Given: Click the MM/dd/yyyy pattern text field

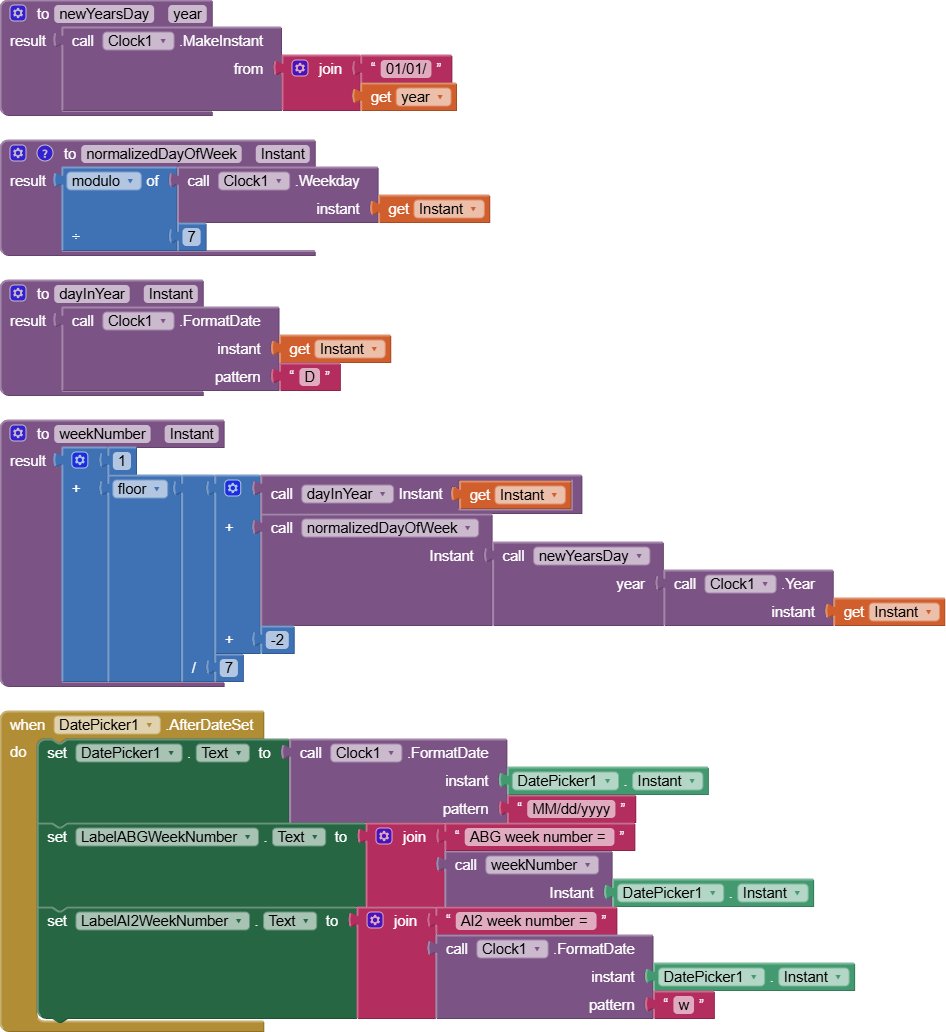Looking at the screenshot, I should click(x=571, y=809).
